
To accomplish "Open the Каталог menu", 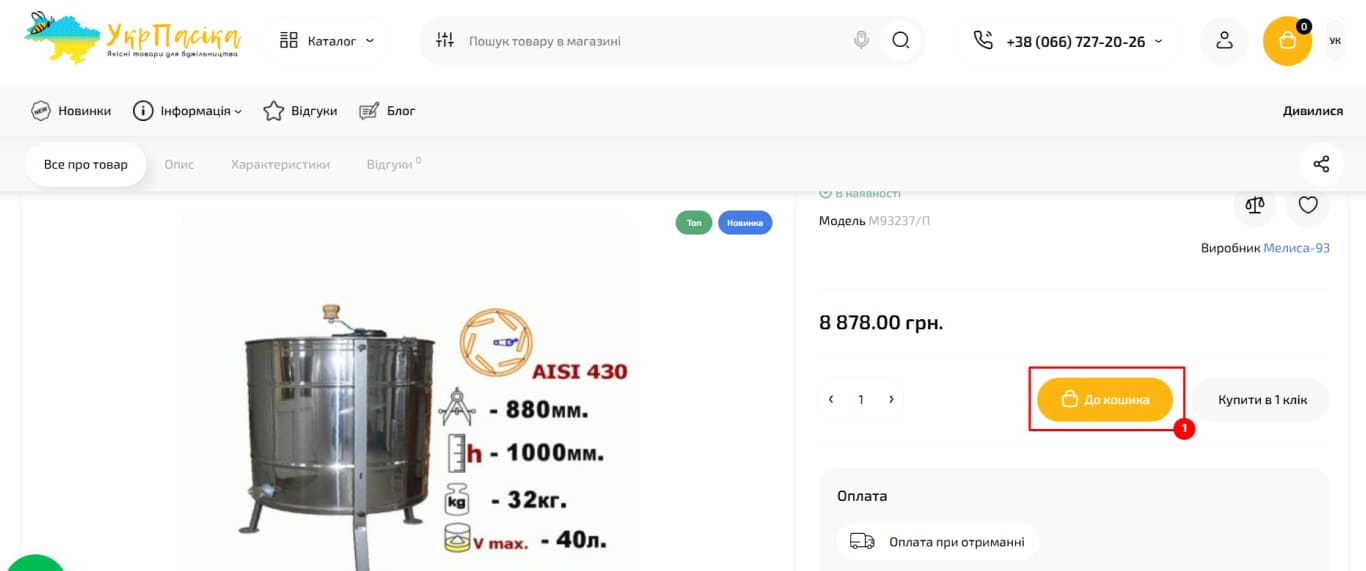I will click(327, 41).
